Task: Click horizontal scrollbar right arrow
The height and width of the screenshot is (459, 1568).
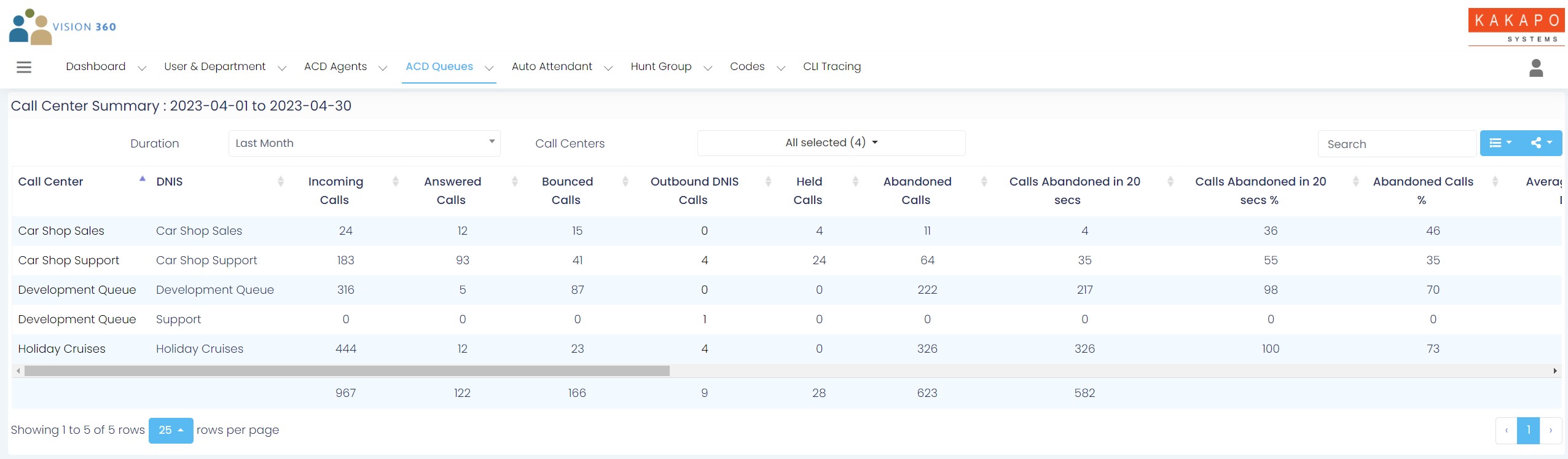Action: tap(1555, 371)
